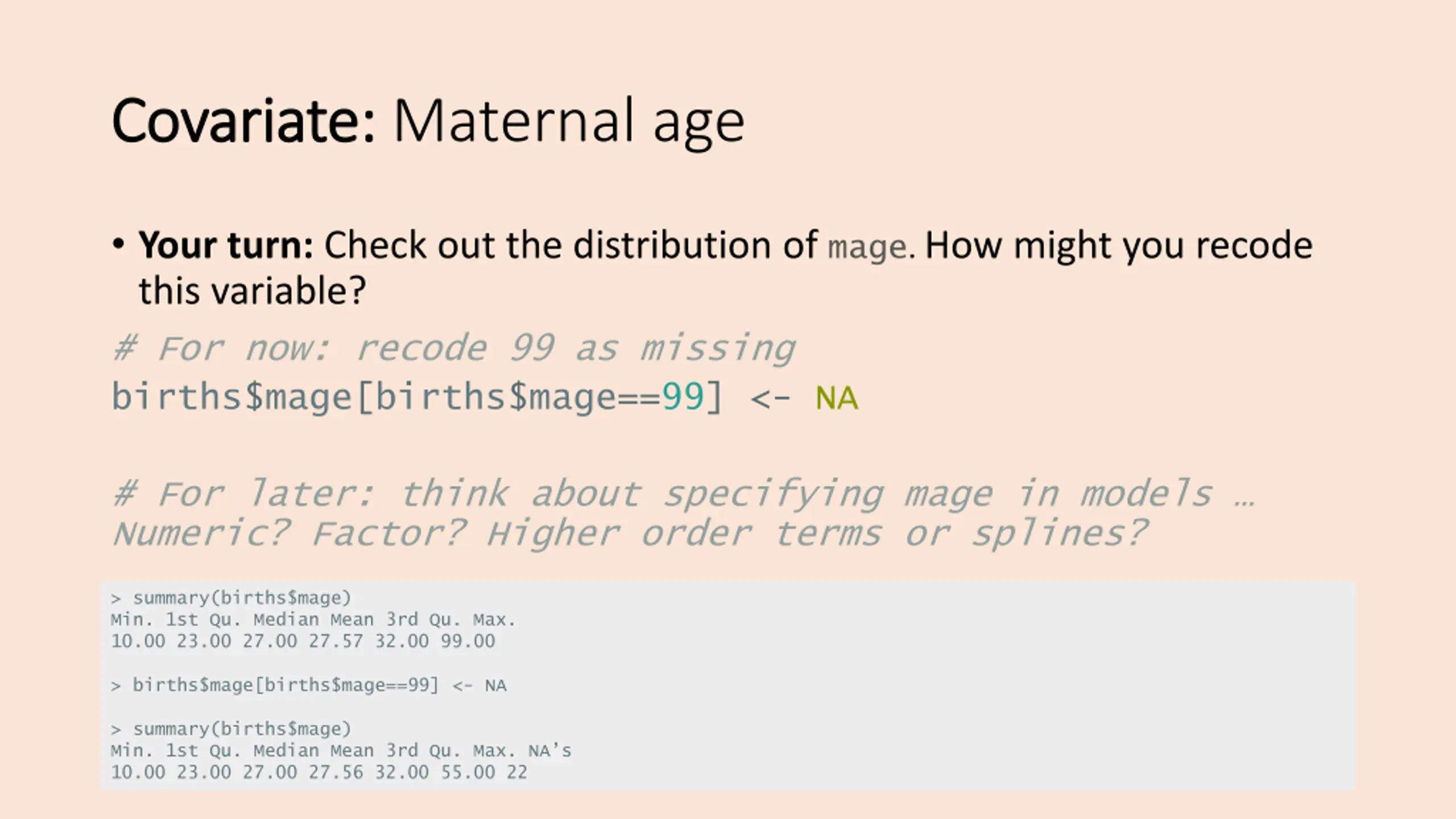Image resolution: width=1456 pixels, height=819 pixels.
Task: Click the NA's column header in second summary
Action: point(549,751)
